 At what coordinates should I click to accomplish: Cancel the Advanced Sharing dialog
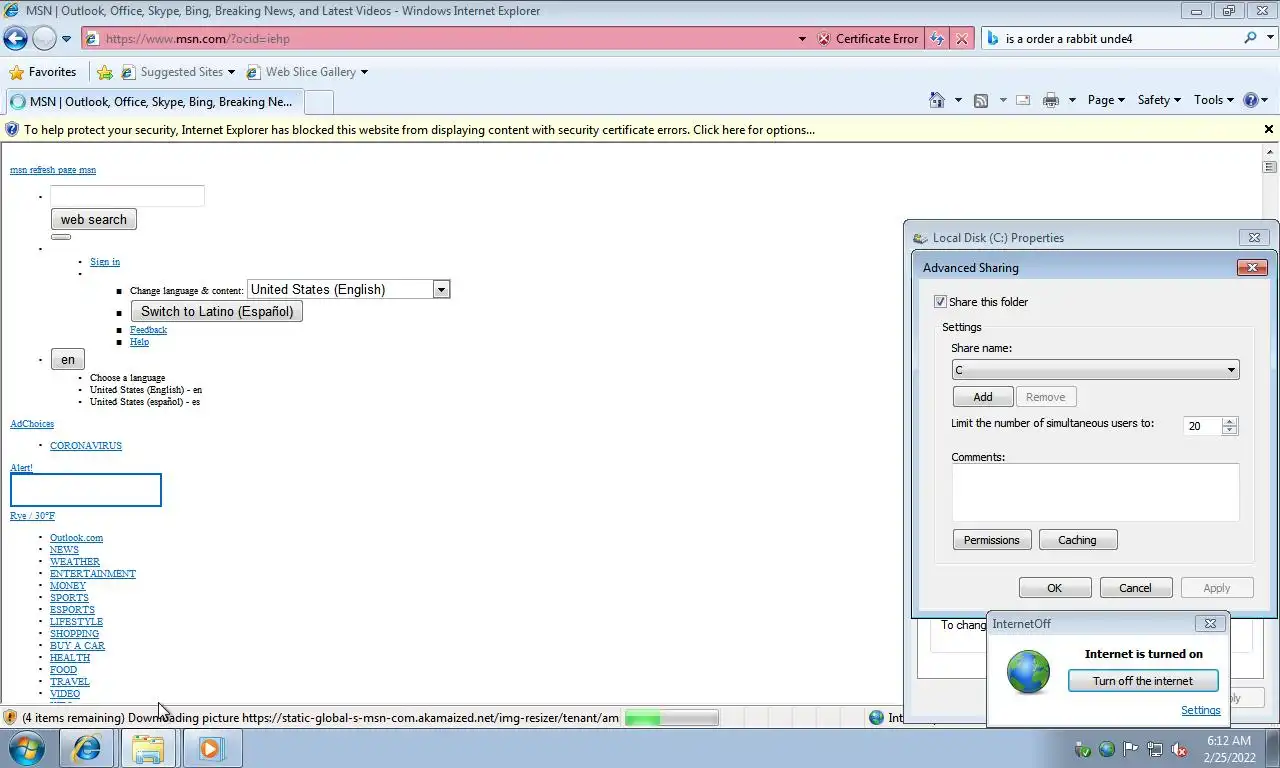tap(1135, 588)
